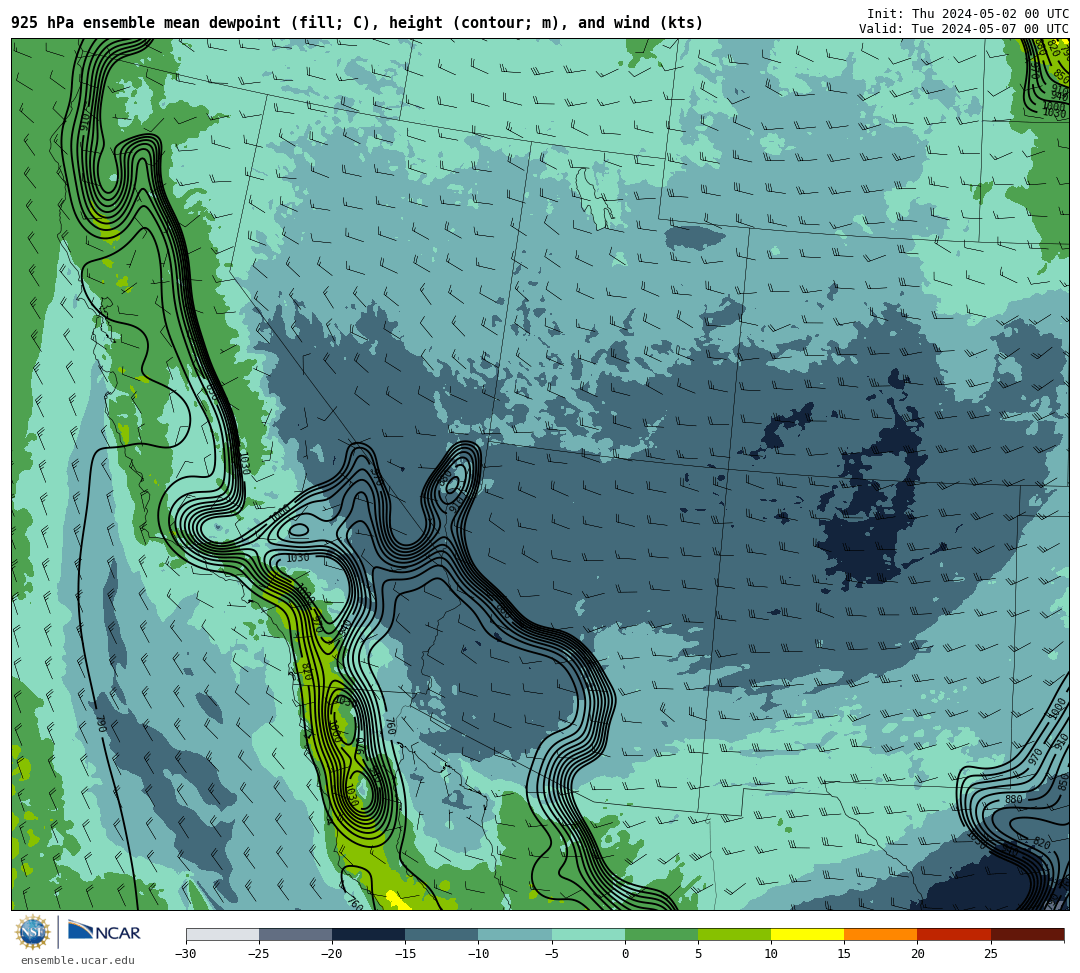Click the 880 contour label at lower right
1080x973 pixels.
1014,799
